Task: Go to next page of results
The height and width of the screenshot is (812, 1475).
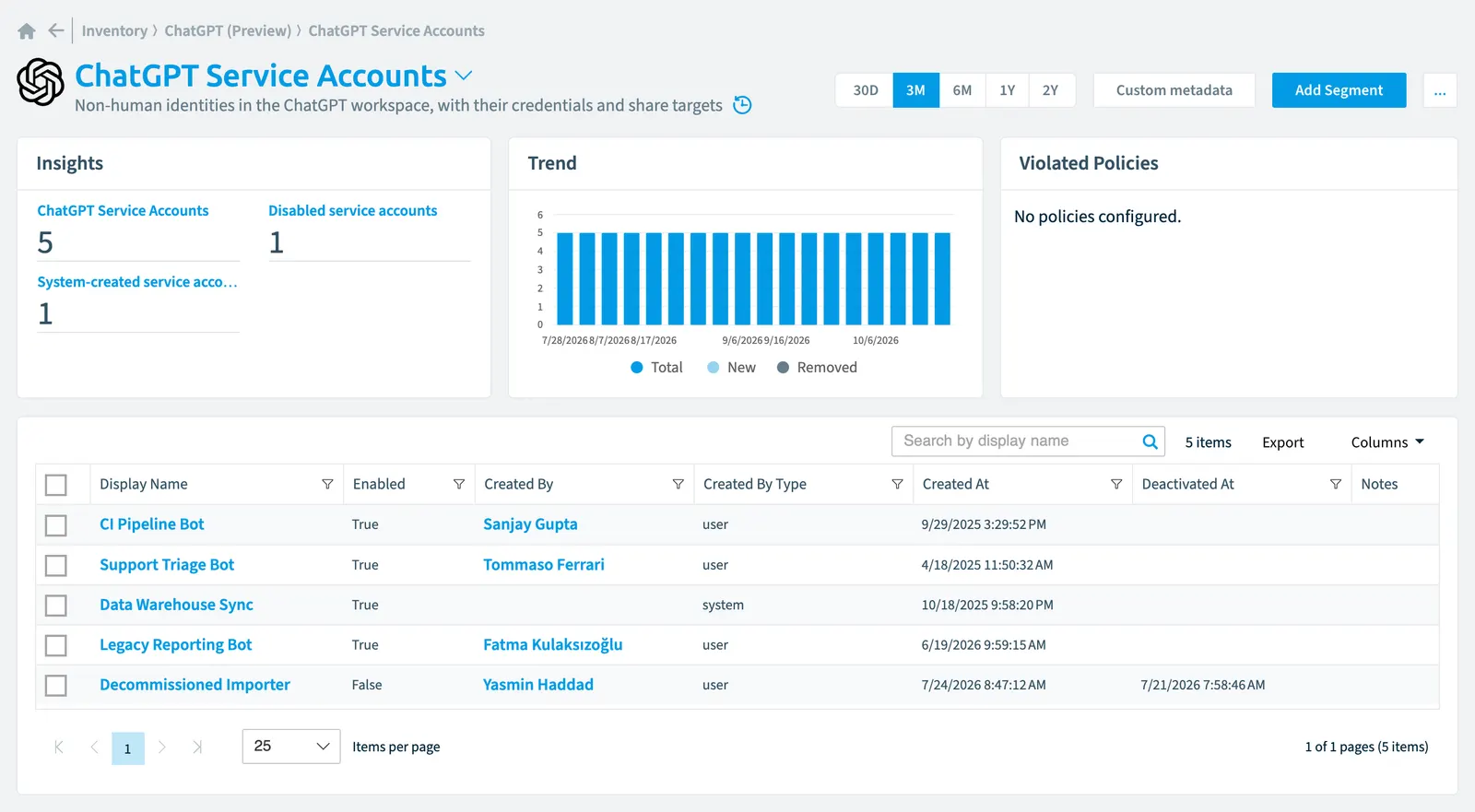Action: point(162,747)
